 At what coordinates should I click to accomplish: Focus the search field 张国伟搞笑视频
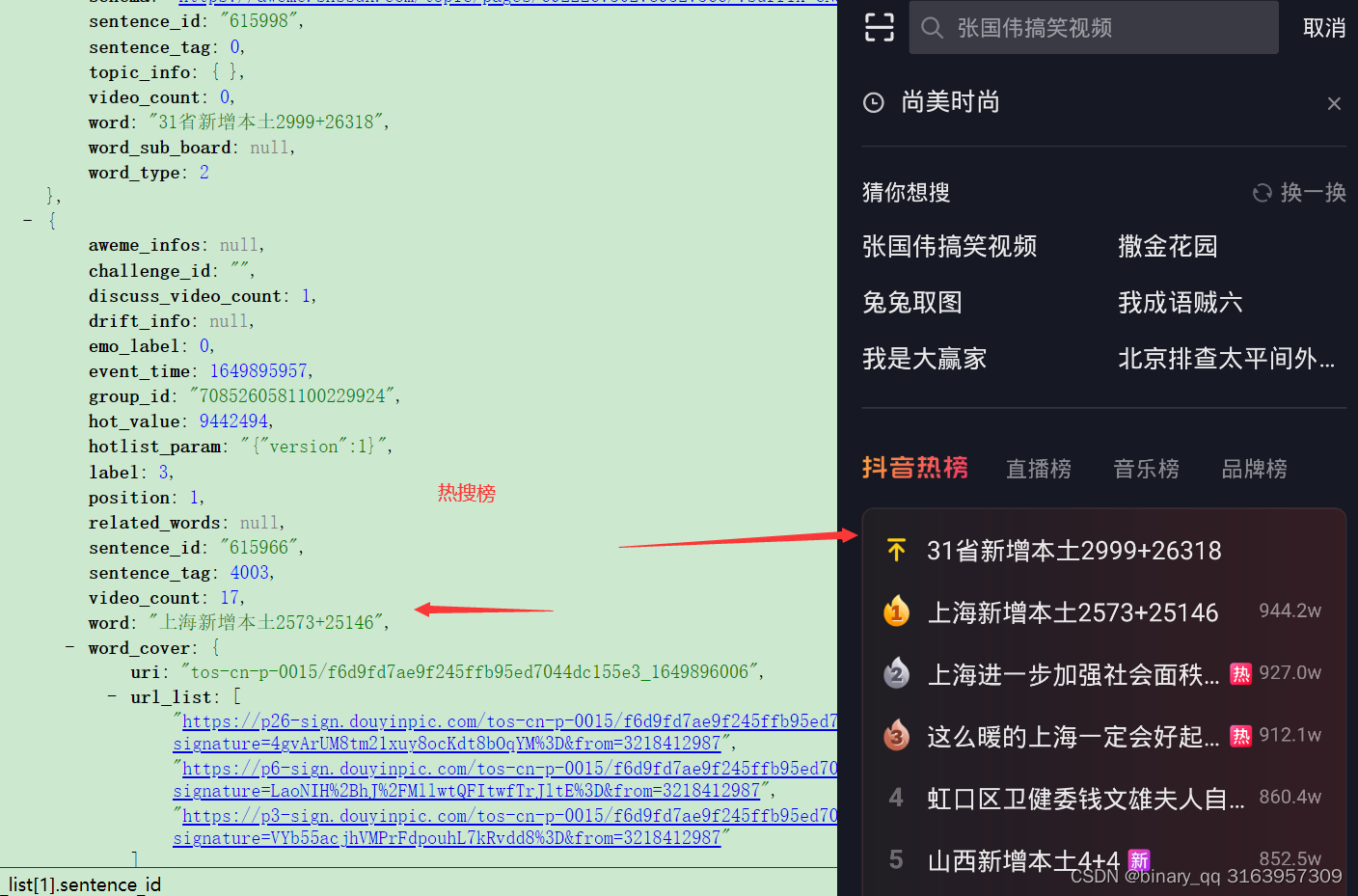1094,27
